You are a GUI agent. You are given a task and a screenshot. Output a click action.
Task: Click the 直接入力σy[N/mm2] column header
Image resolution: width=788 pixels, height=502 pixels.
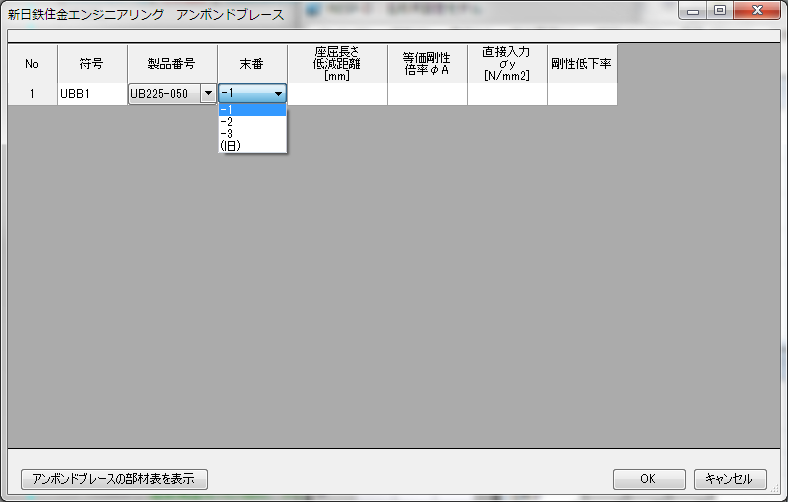click(507, 64)
